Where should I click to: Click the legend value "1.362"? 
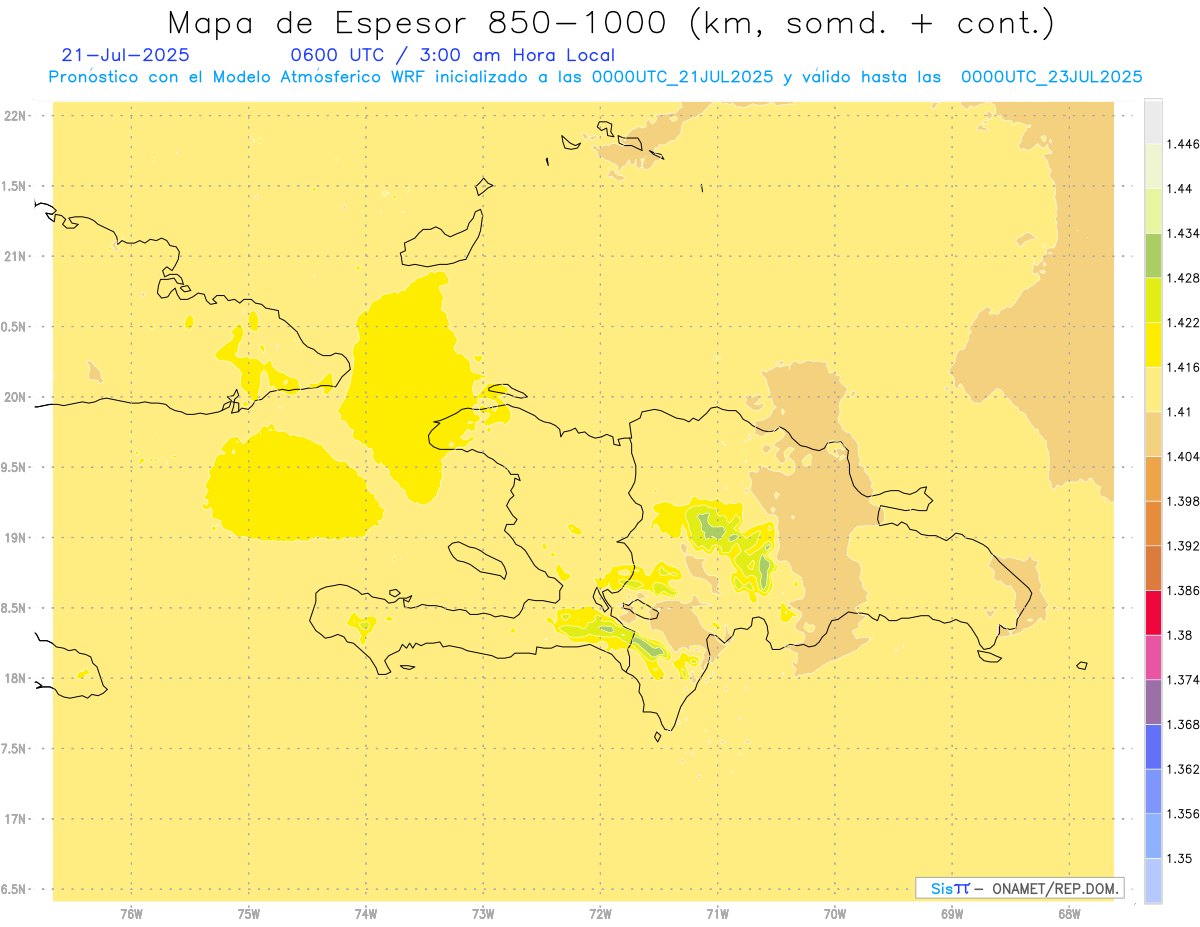pos(1183,769)
